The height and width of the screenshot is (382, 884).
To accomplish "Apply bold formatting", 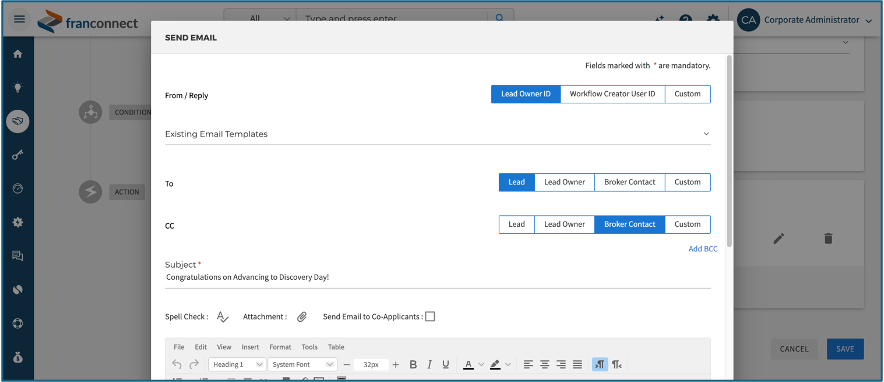I will (x=413, y=365).
